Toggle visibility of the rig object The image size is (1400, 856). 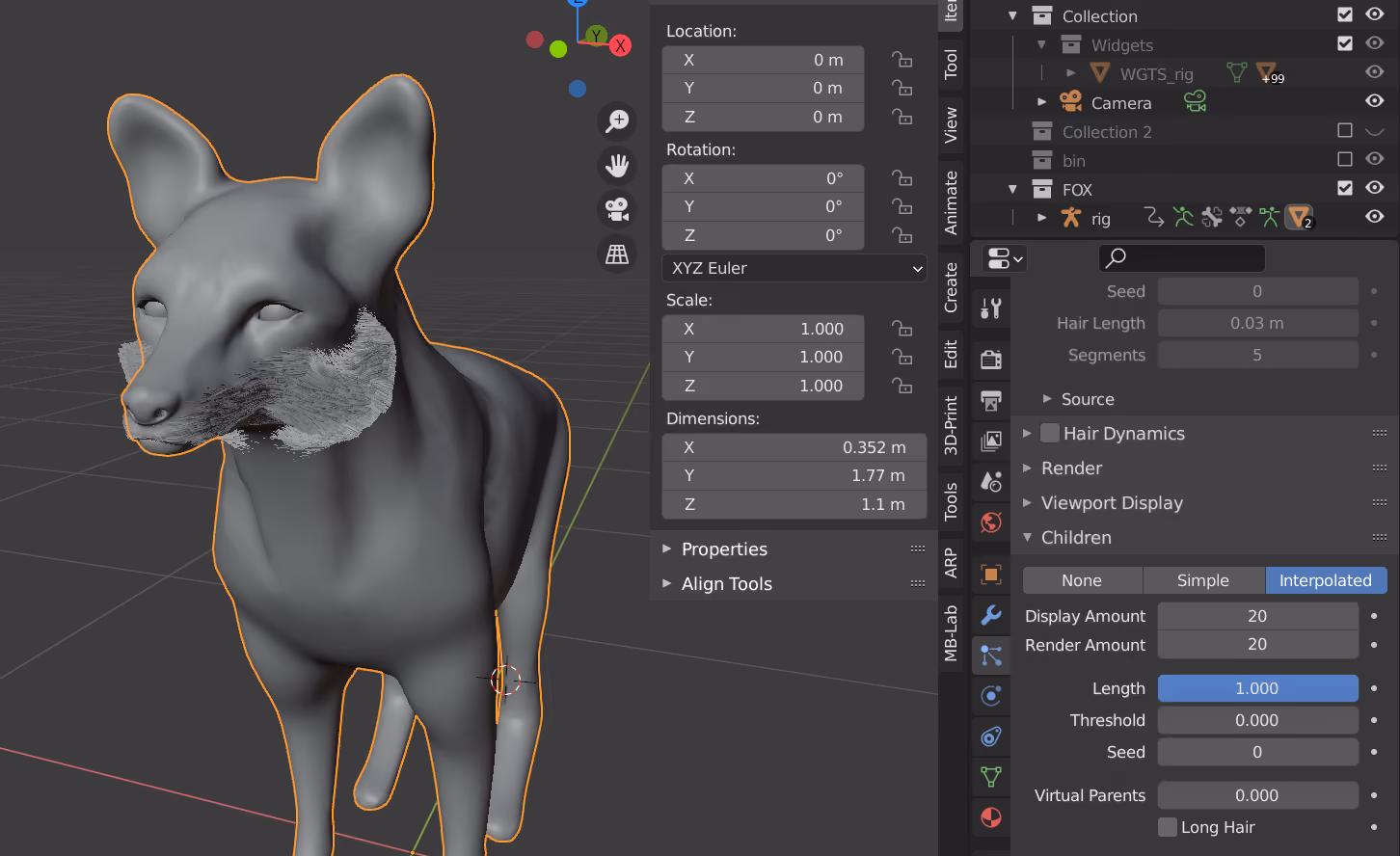(1375, 217)
